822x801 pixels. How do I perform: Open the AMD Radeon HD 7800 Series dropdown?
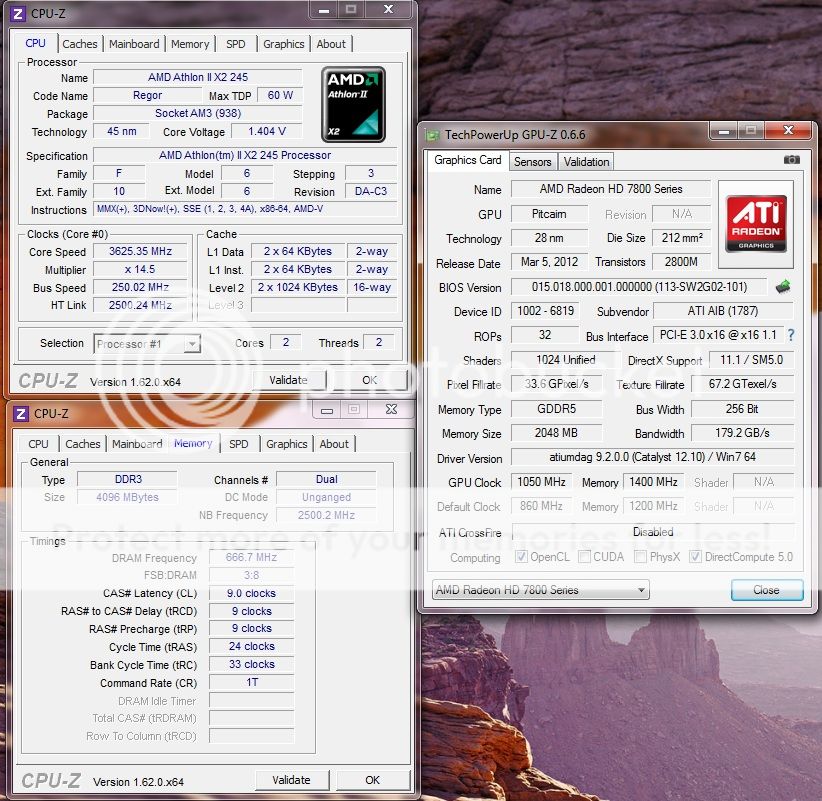tap(540, 590)
